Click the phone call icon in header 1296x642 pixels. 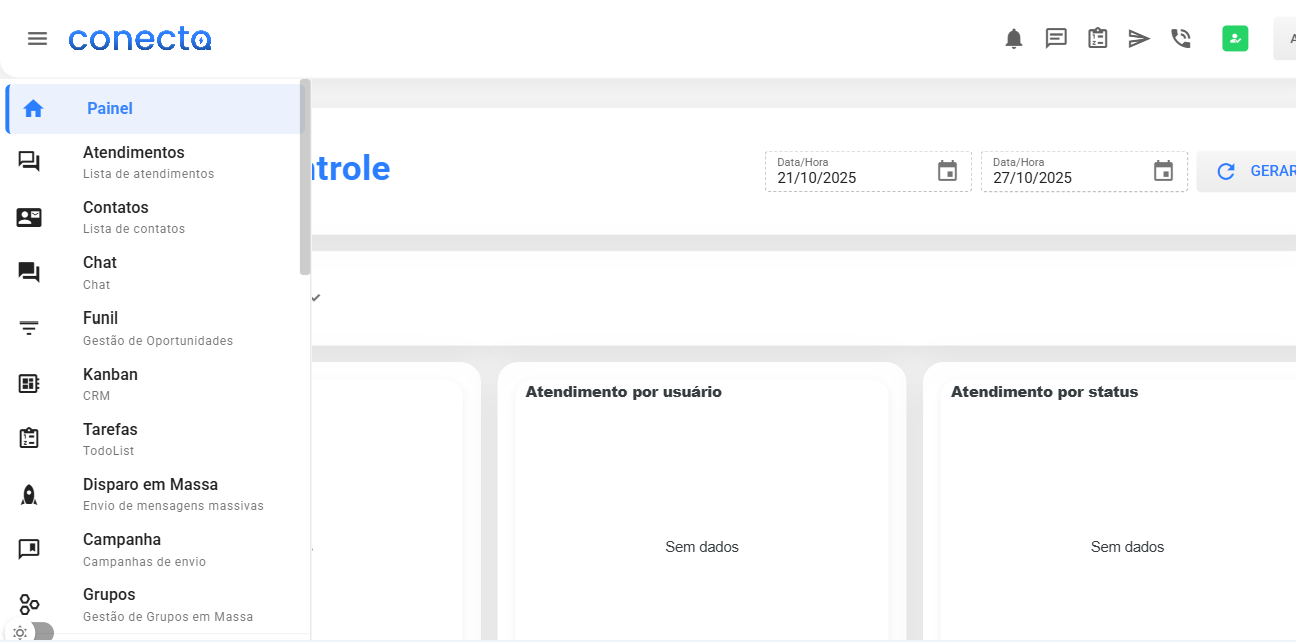[1181, 39]
